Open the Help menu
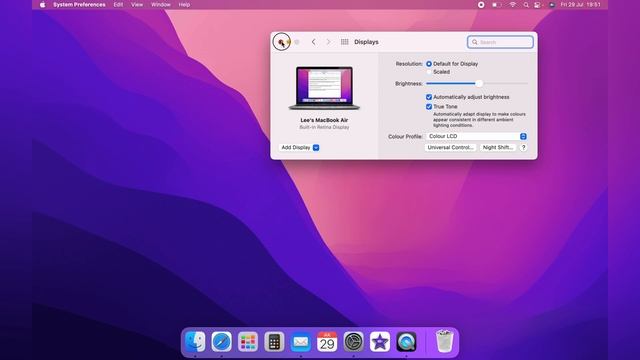640x360 pixels. [184, 5]
